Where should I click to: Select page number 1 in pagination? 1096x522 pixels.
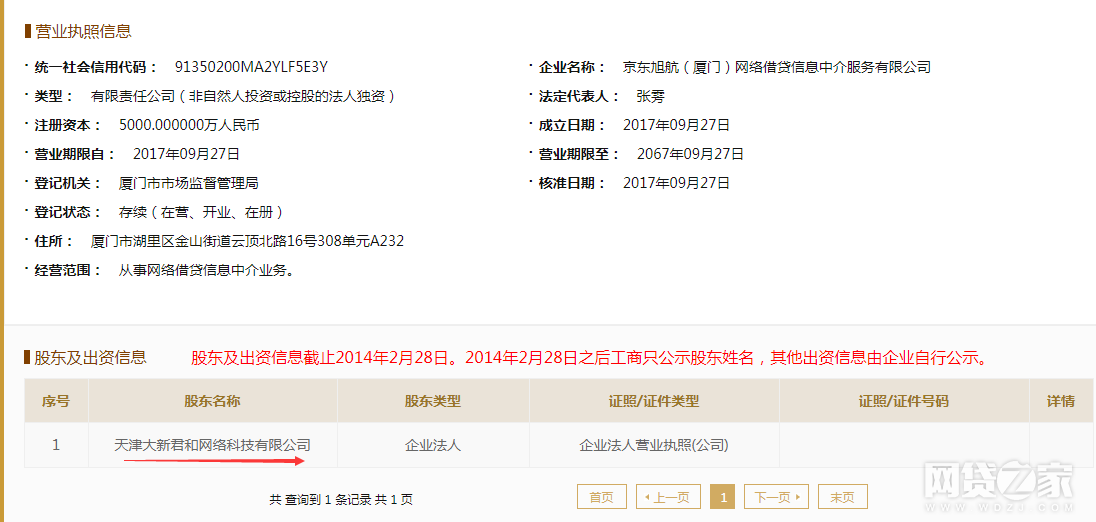pyautogui.click(x=722, y=497)
